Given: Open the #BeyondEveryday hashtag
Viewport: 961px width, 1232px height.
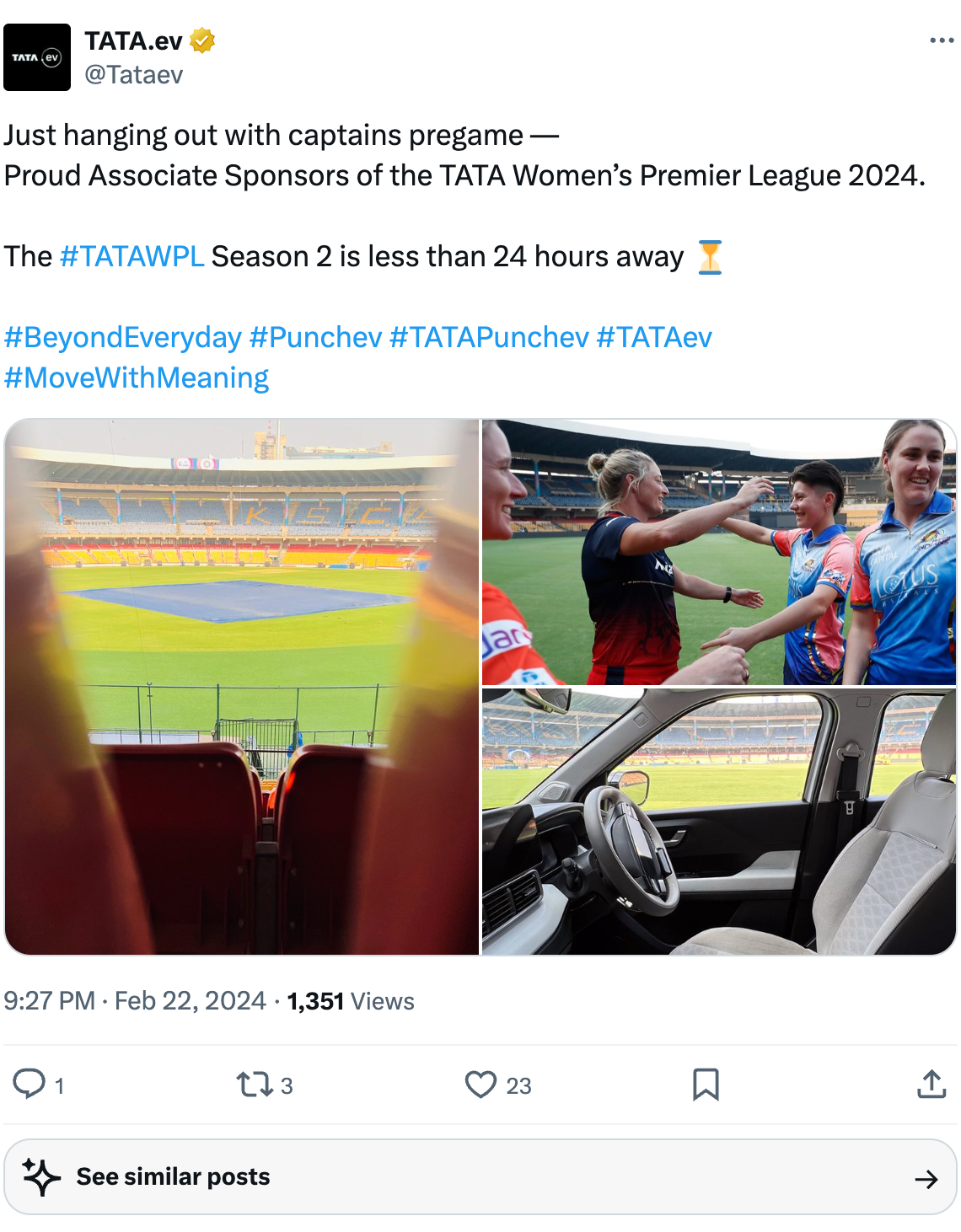Looking at the screenshot, I should click(121, 336).
